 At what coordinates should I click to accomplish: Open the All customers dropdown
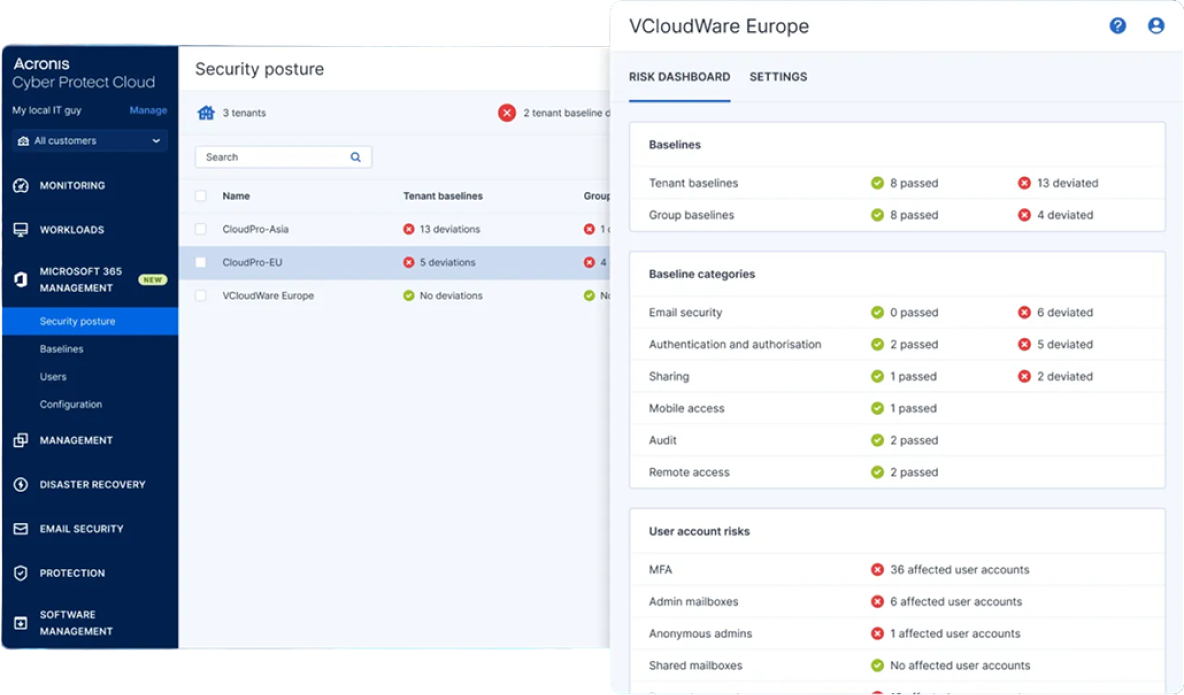click(89, 140)
